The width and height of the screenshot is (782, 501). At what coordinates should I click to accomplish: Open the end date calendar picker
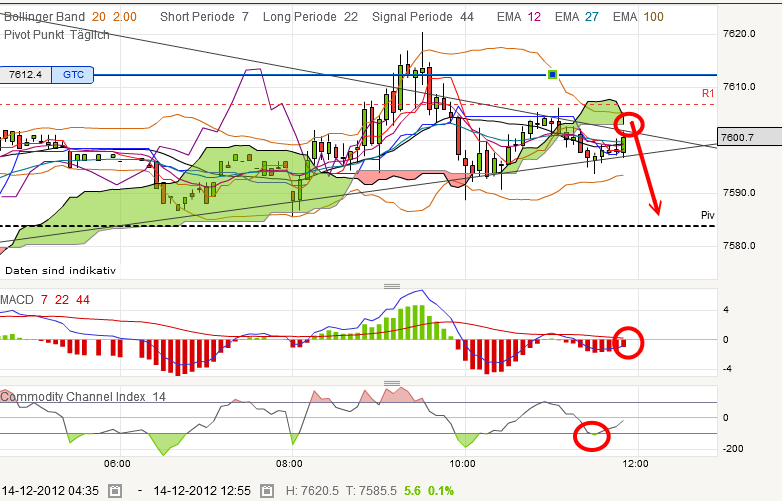tap(267, 491)
